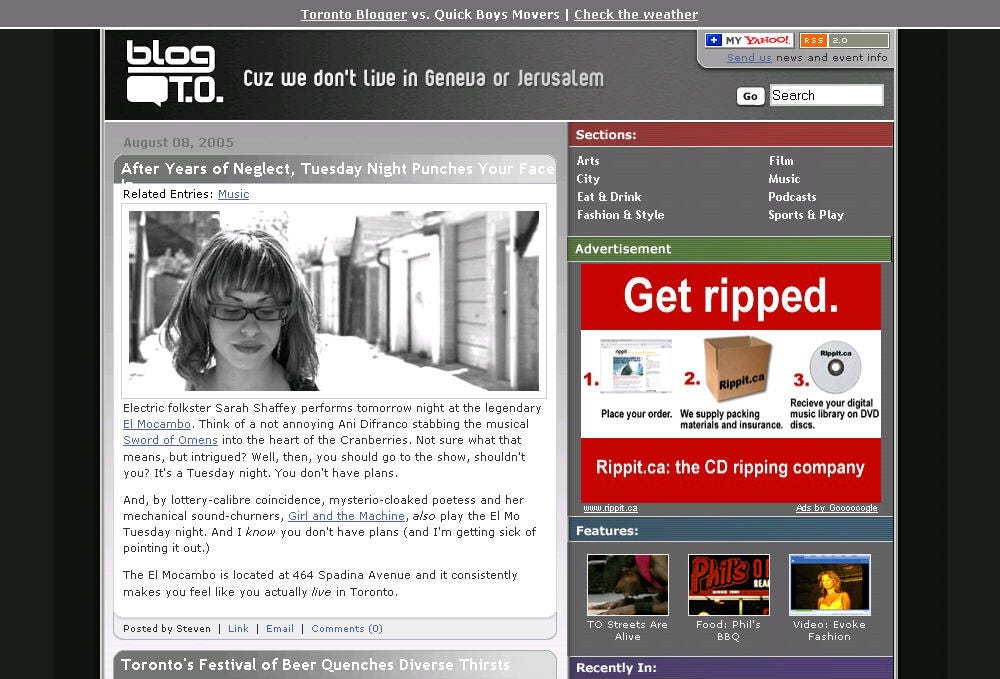Play the Evoke Fashion video thumbnail
This screenshot has width=1000, height=679.
click(x=830, y=584)
